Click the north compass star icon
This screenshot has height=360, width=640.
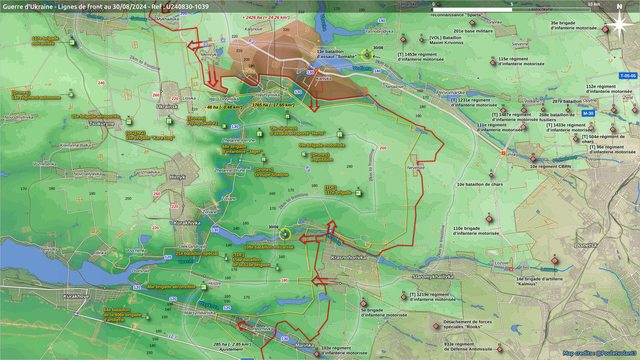point(619,24)
